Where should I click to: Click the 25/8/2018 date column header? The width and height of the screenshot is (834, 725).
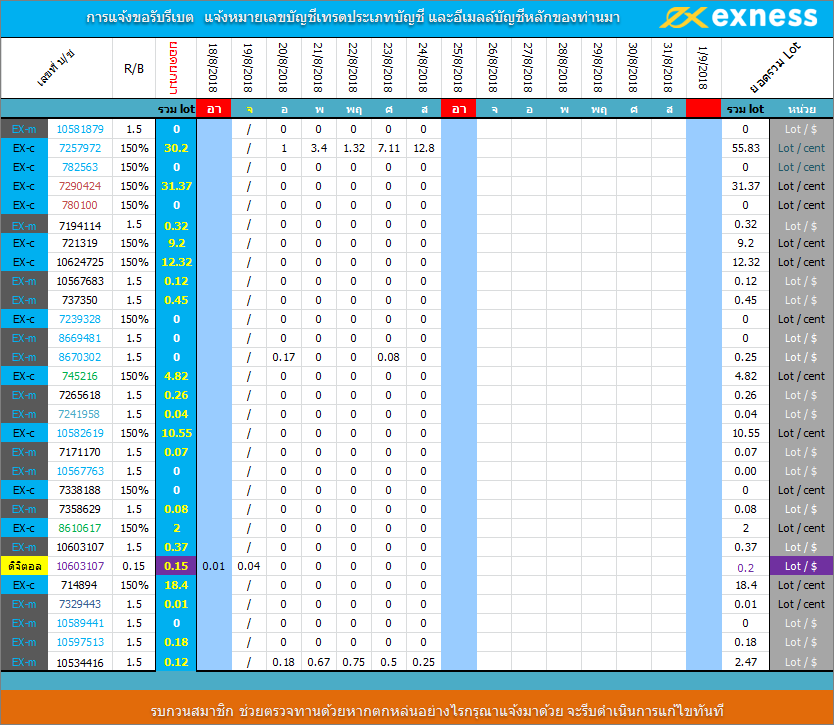pyautogui.click(x=458, y=68)
